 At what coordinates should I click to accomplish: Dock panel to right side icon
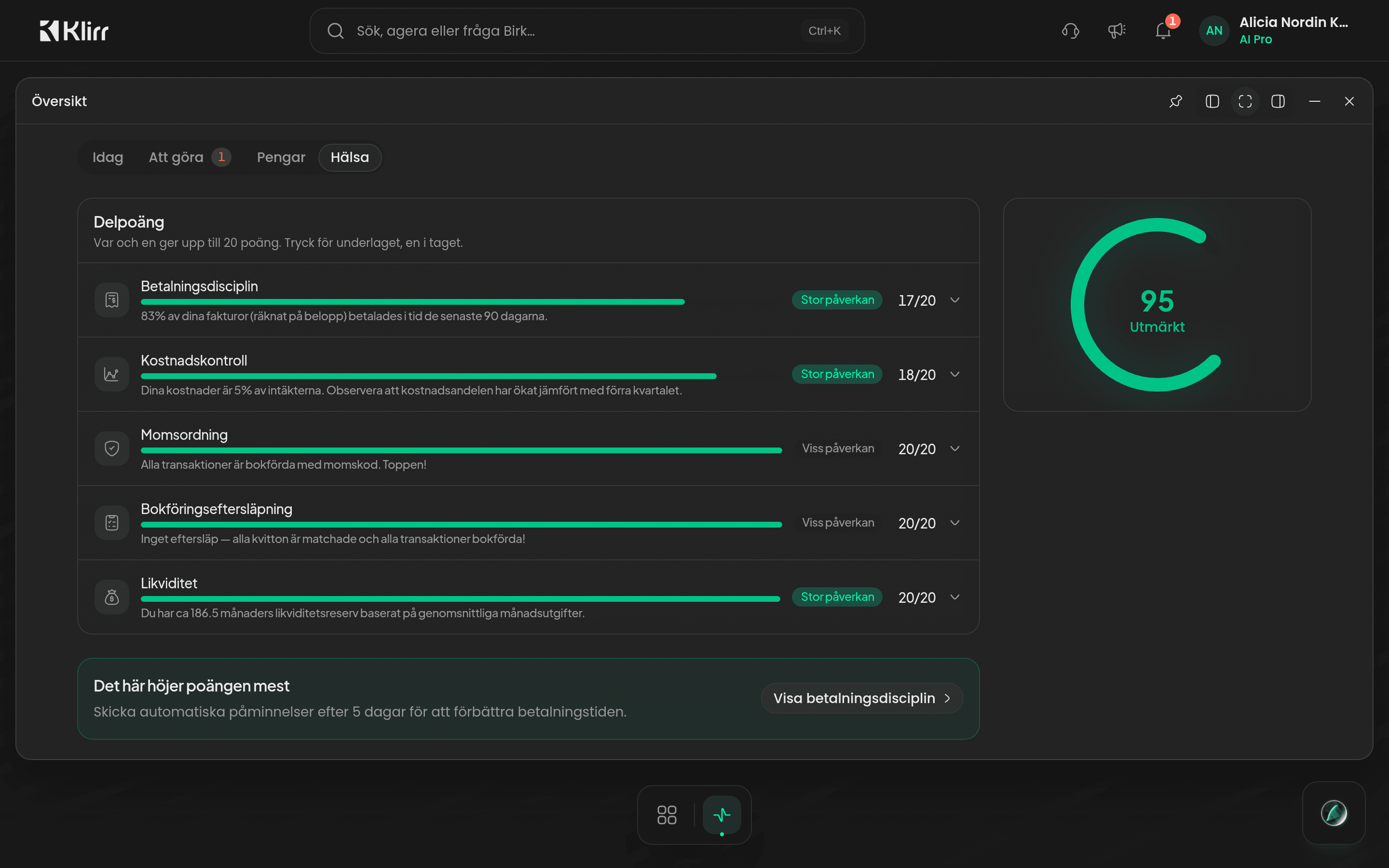[x=1278, y=101]
